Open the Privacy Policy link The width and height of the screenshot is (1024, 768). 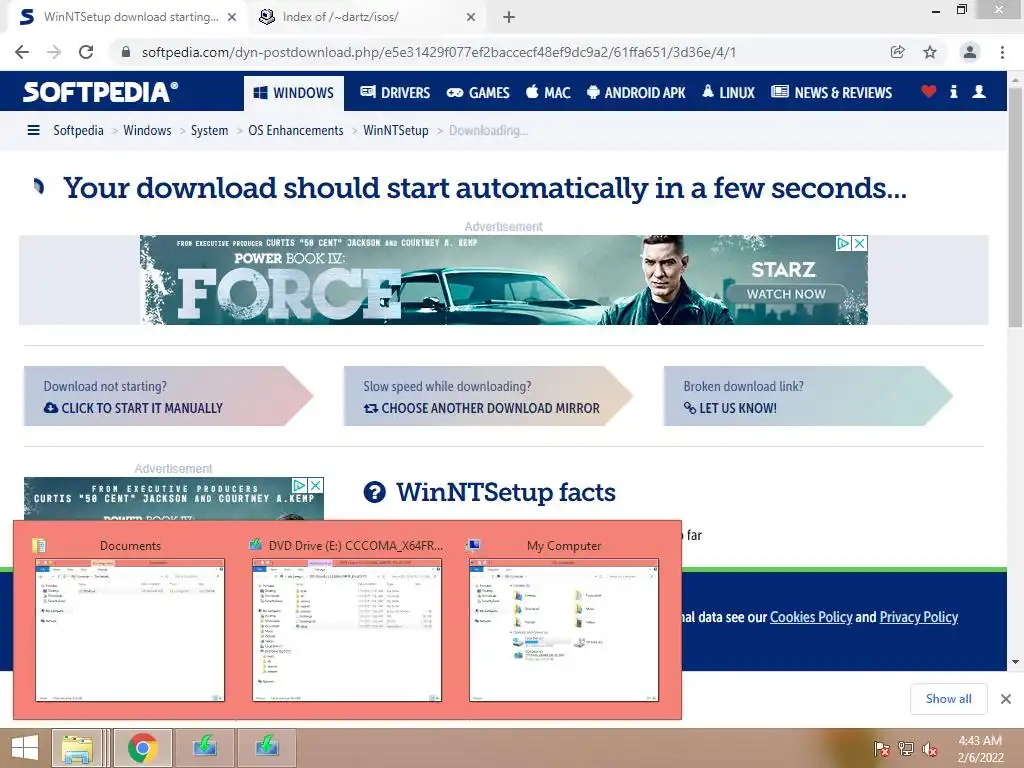pos(919,617)
